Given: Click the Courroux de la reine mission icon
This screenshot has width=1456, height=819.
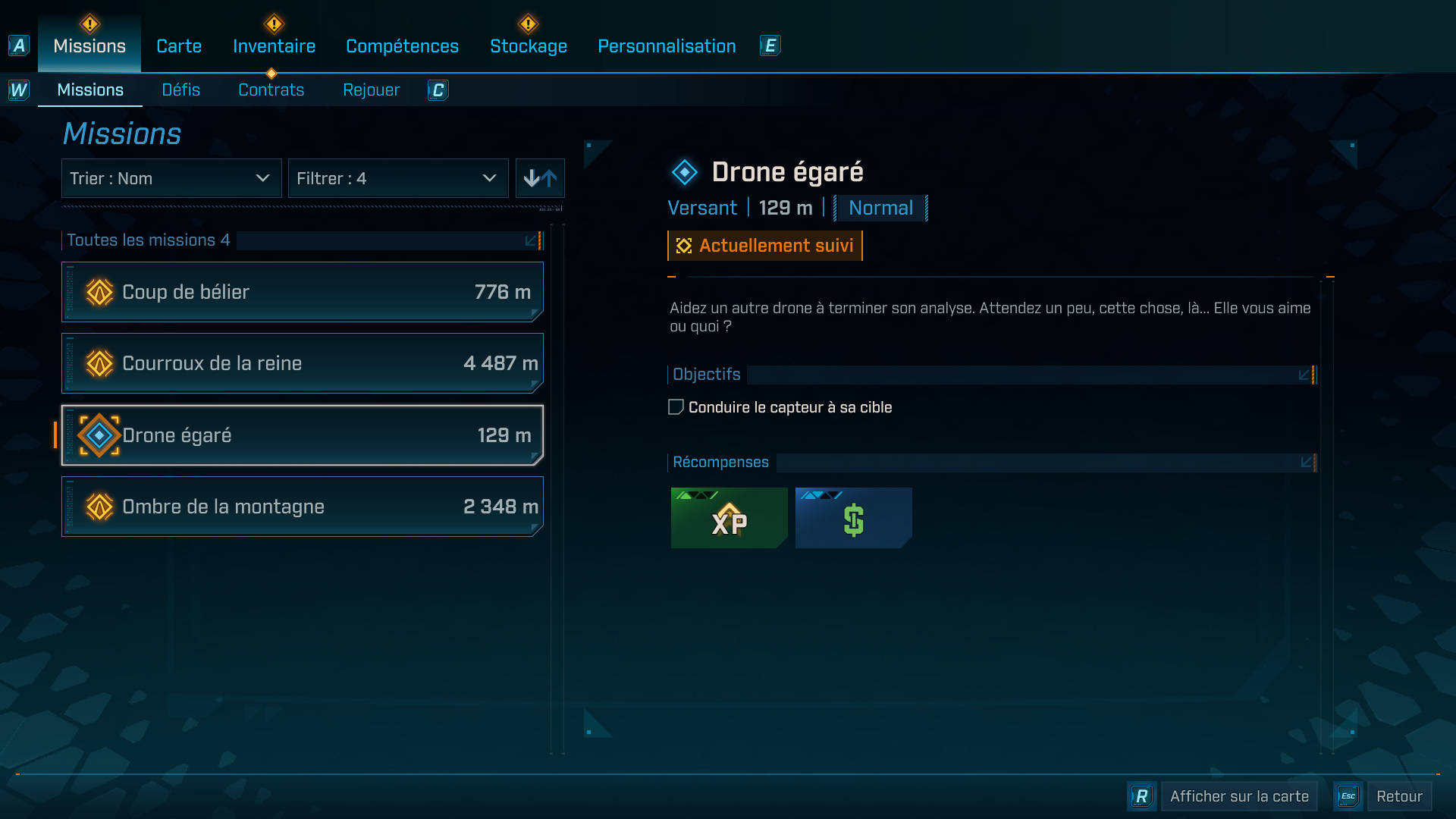Looking at the screenshot, I should coord(99,363).
